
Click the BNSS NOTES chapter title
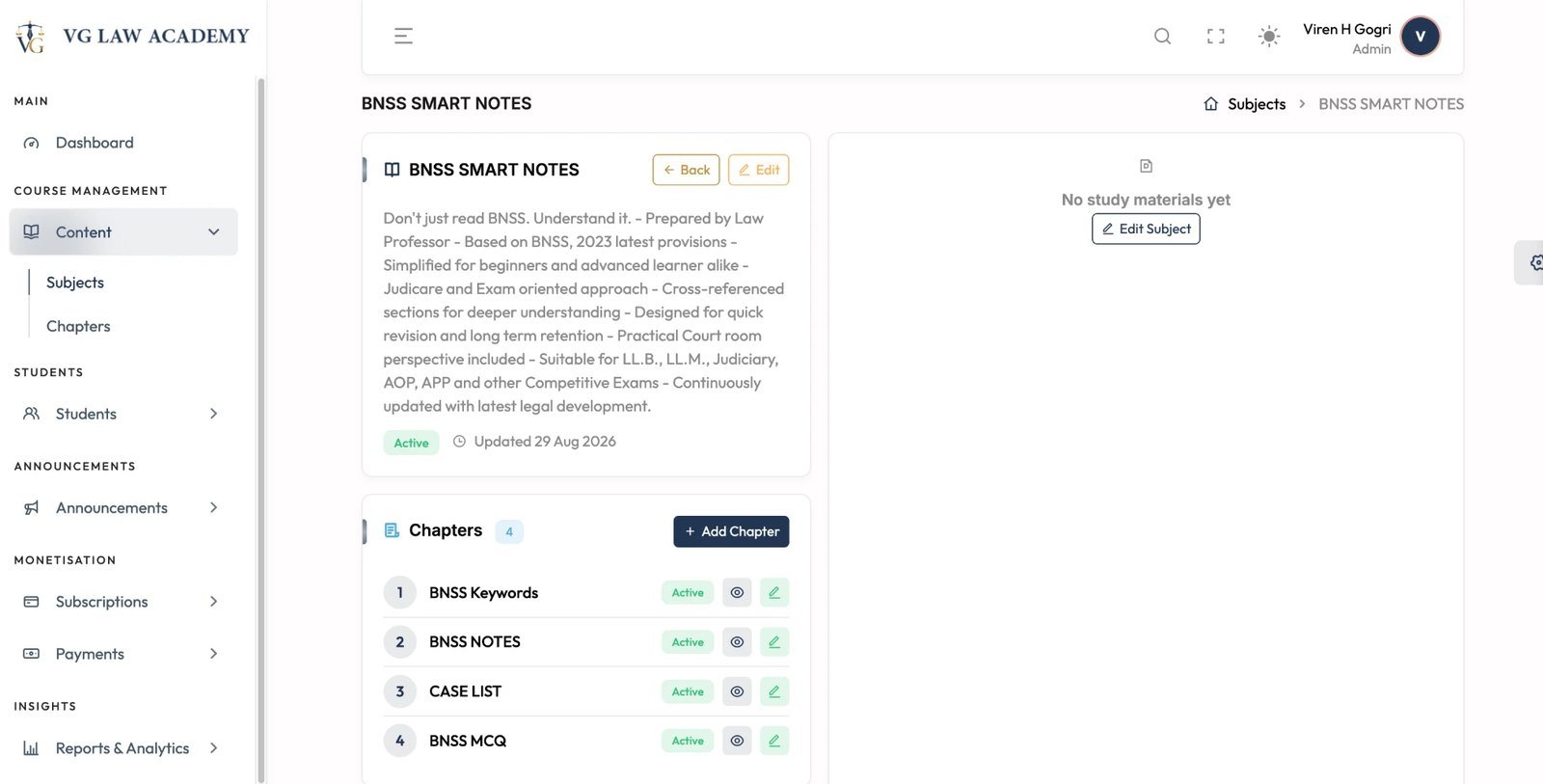tap(474, 642)
